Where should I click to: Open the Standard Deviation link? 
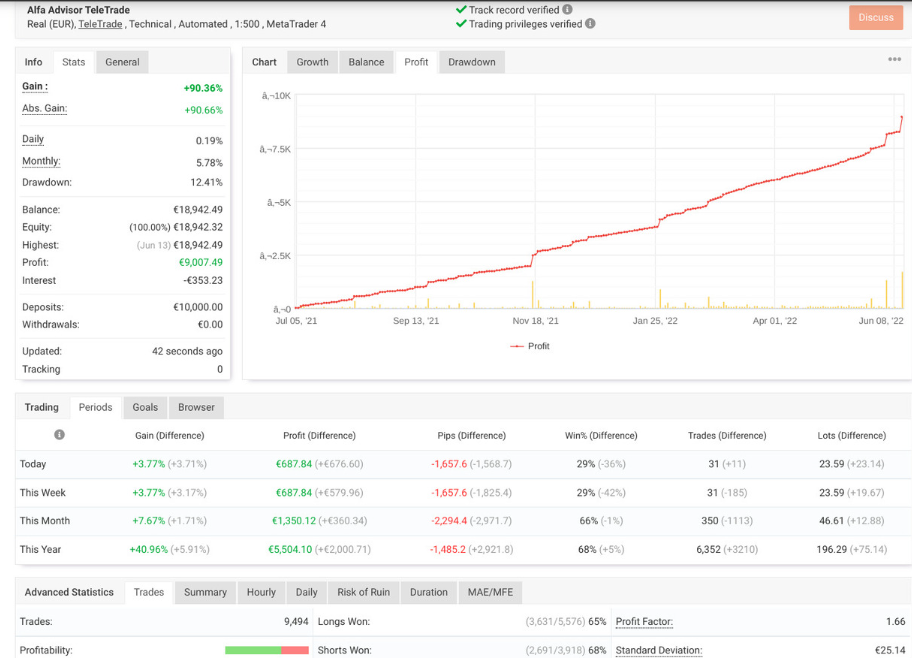click(658, 649)
